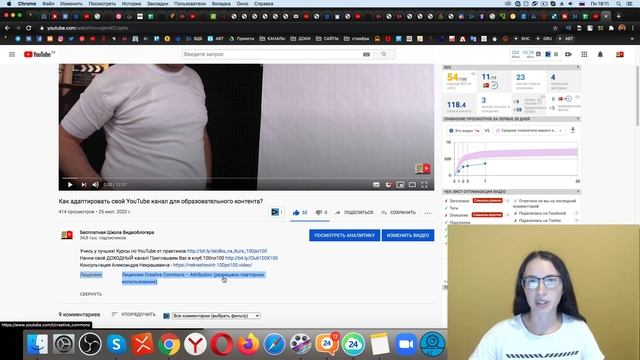This screenshot has height=360, width=640.
Task: Collapse optimization checklist panel arrow
Action: 578,191
